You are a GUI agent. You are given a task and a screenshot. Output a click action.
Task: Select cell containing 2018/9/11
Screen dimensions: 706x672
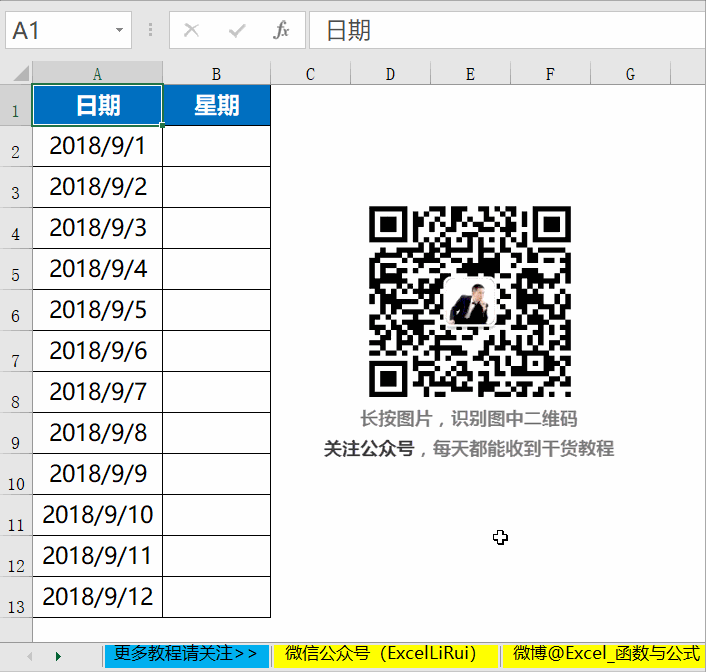97,556
